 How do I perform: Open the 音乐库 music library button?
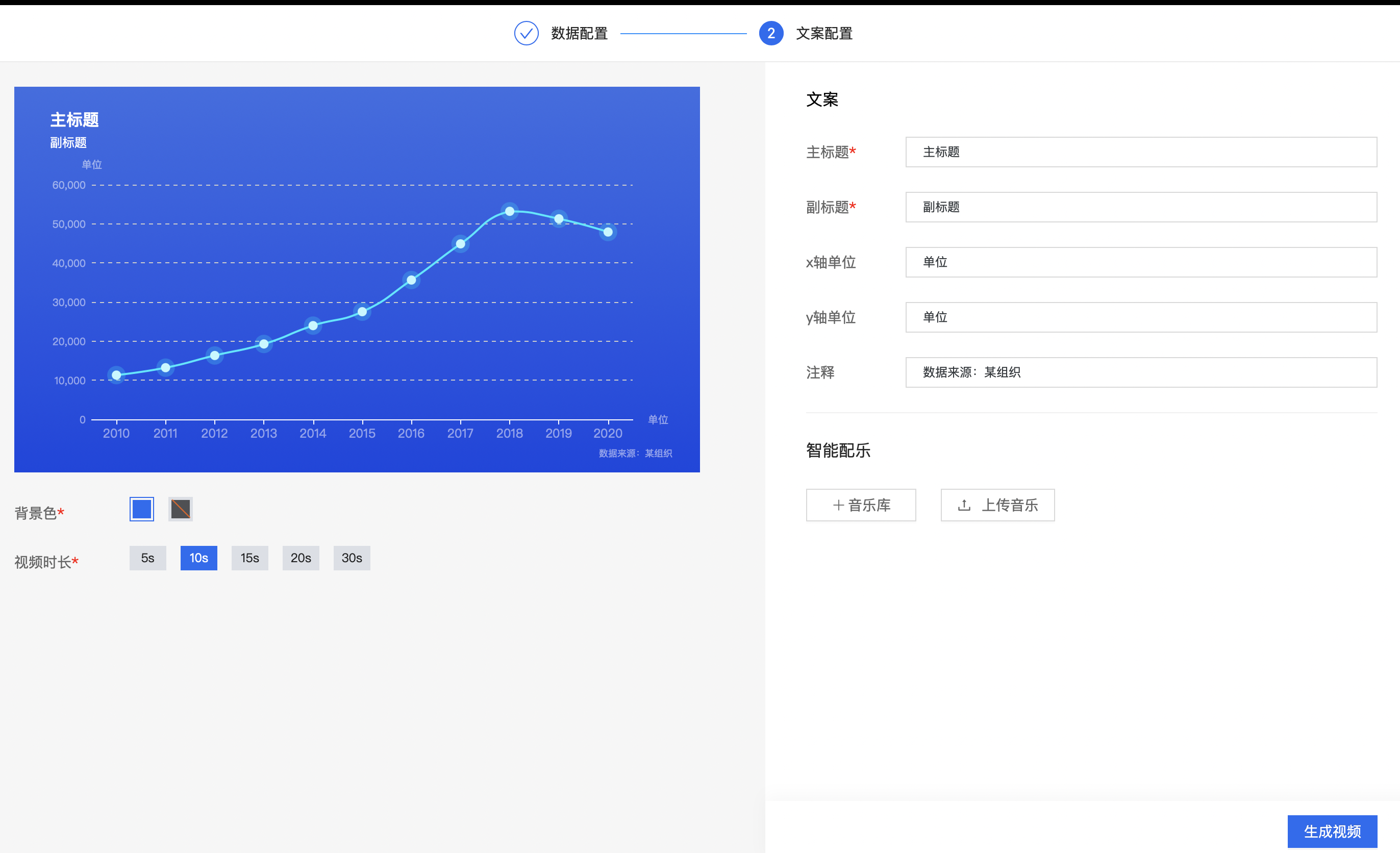[861, 505]
